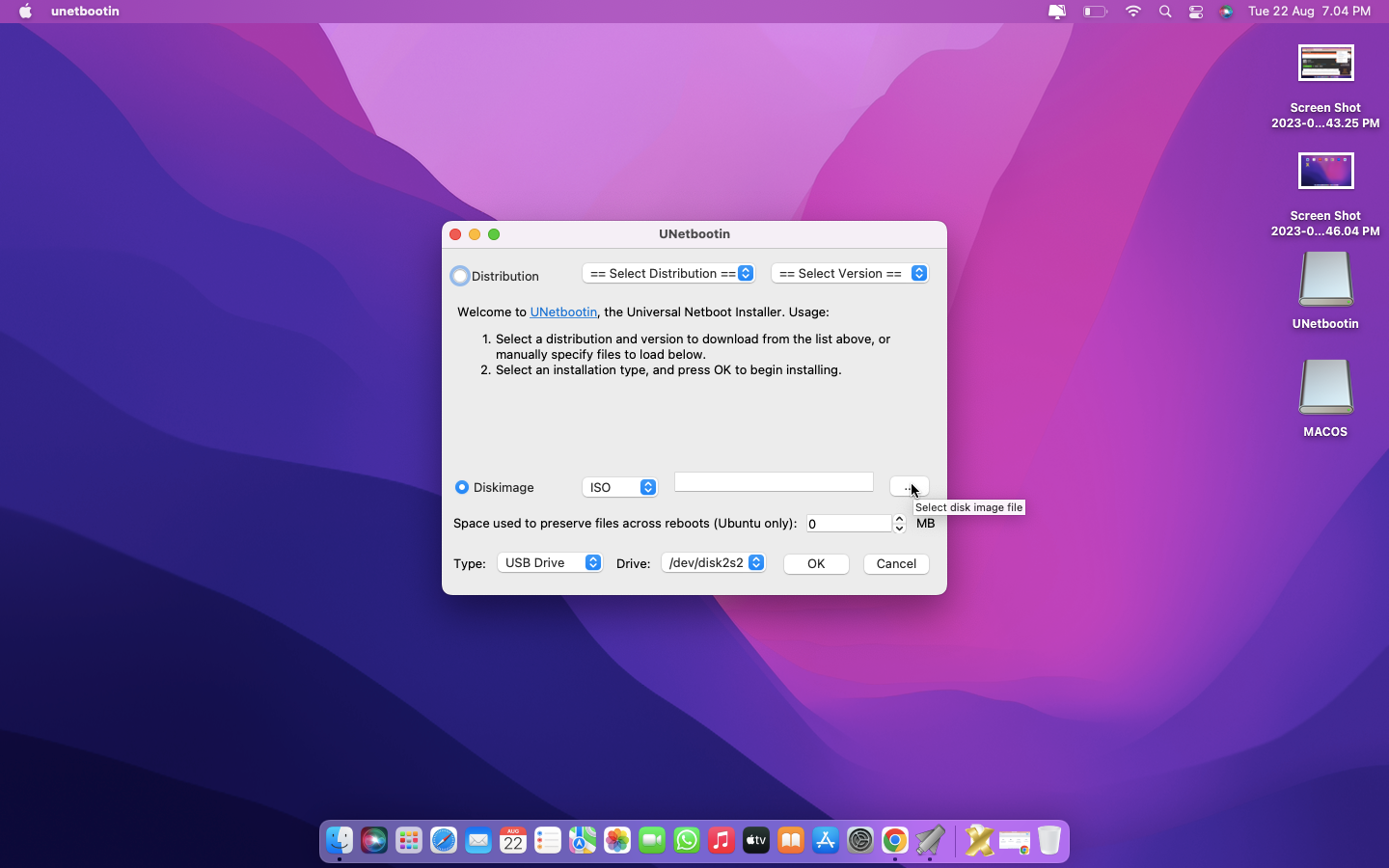1389x868 pixels.
Task: Click the MACOS drive icon on desktop
Action: (x=1324, y=389)
